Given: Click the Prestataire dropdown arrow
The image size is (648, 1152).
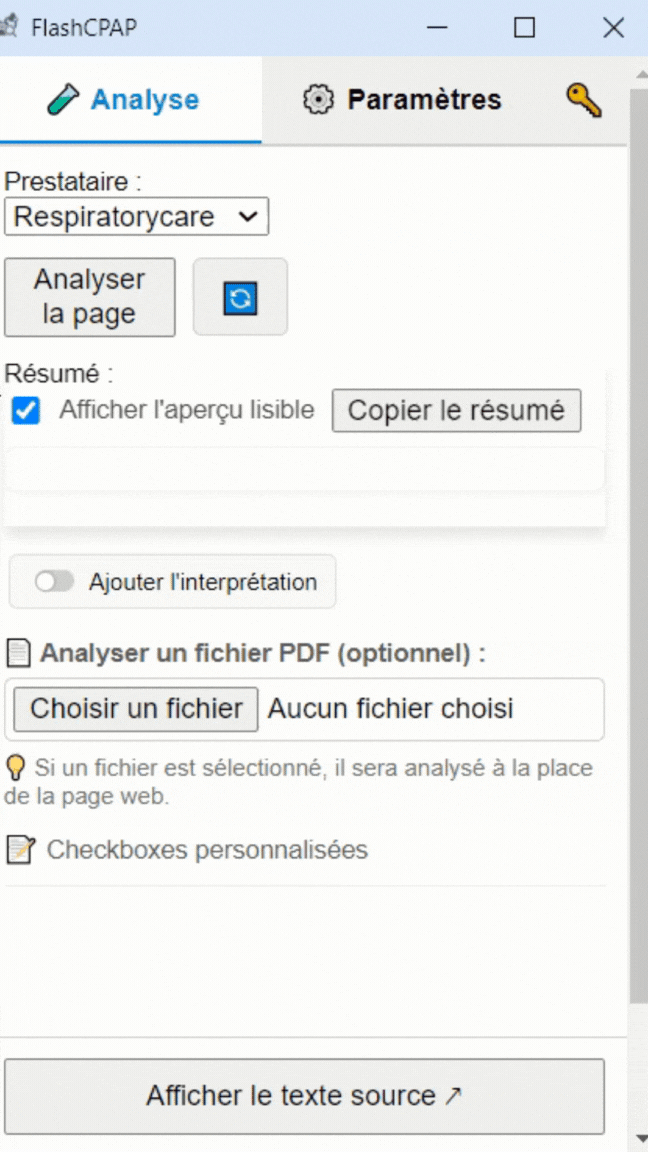Looking at the screenshot, I should 249,216.
